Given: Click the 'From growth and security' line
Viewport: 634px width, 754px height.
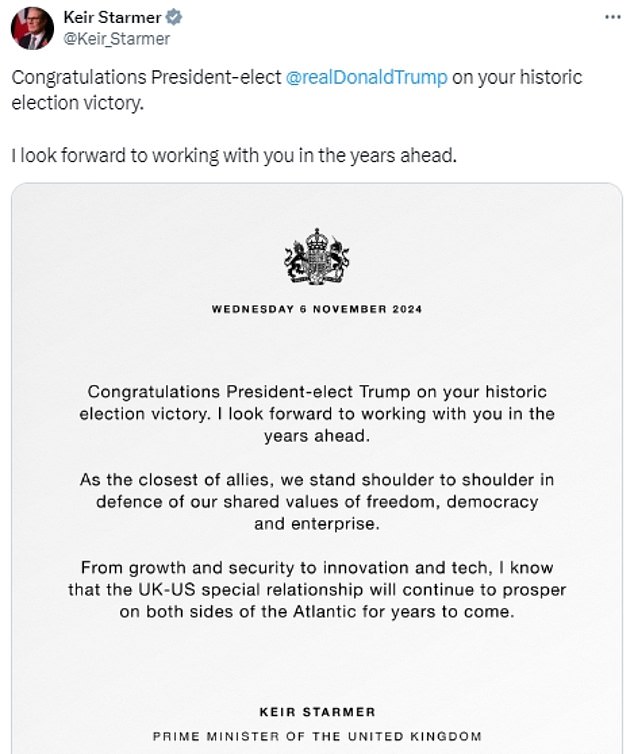Looking at the screenshot, I should point(317,568).
